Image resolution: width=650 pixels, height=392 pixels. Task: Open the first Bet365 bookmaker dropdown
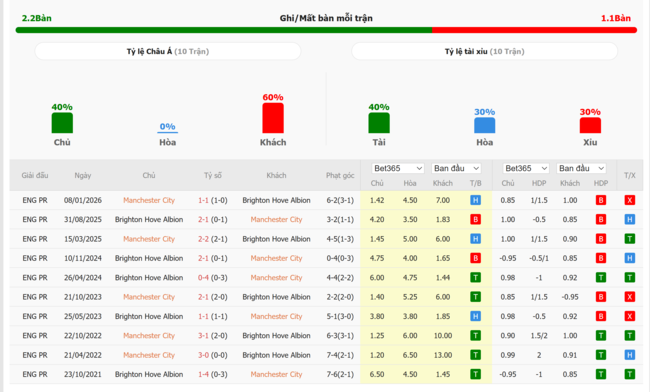398,168
